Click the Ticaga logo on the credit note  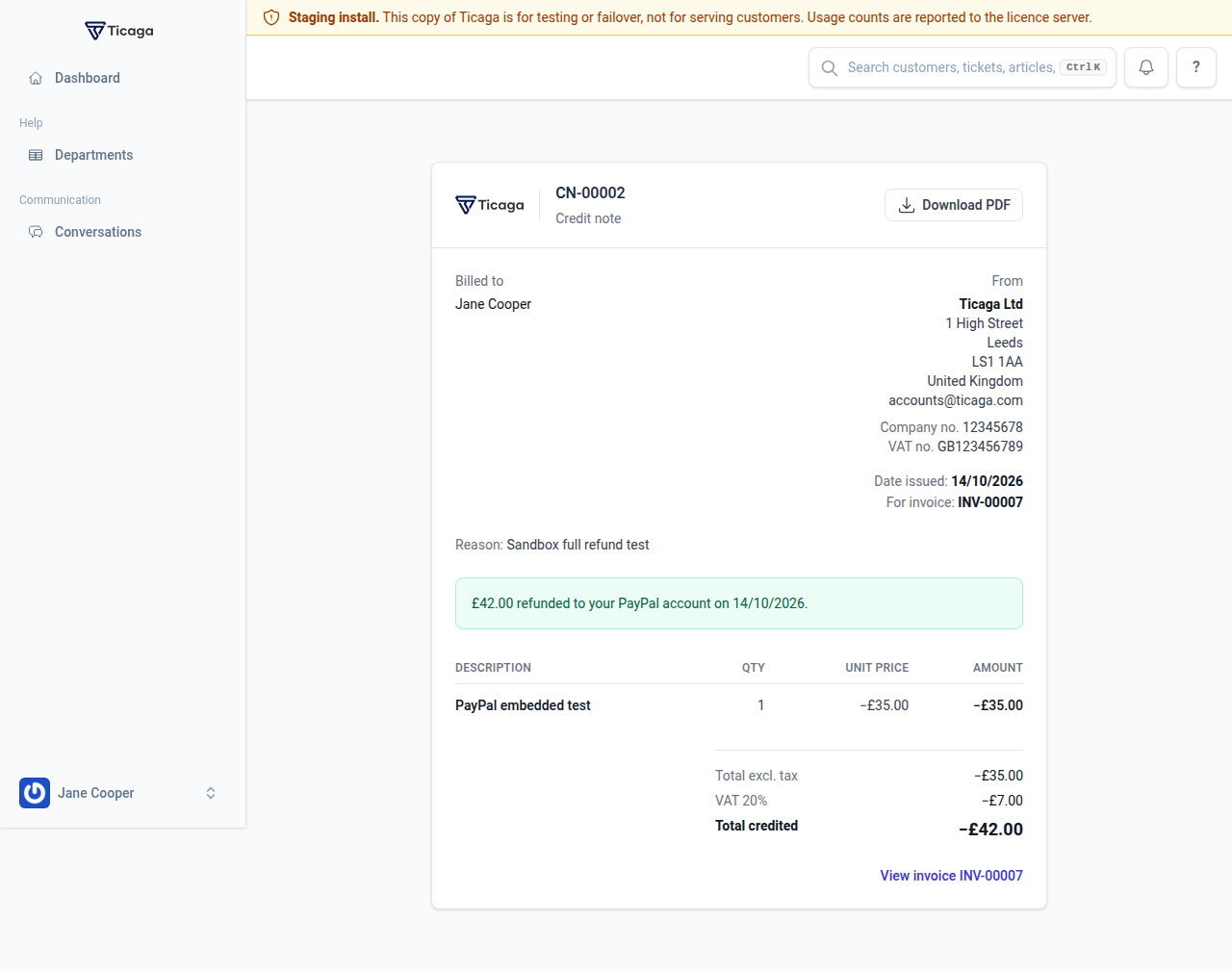[x=490, y=205]
